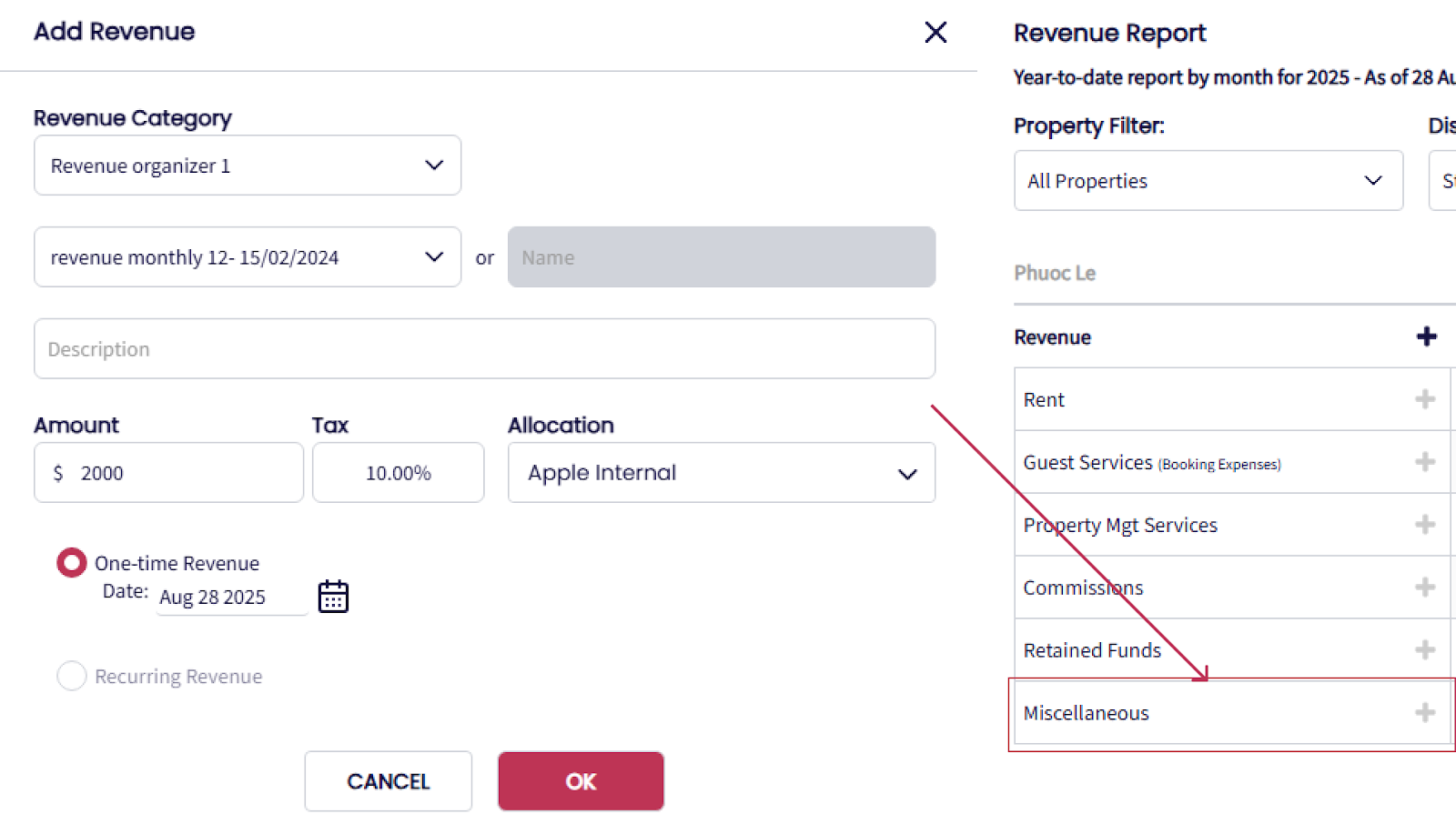Expand the revenue monthly 12 dropdown

(248, 257)
